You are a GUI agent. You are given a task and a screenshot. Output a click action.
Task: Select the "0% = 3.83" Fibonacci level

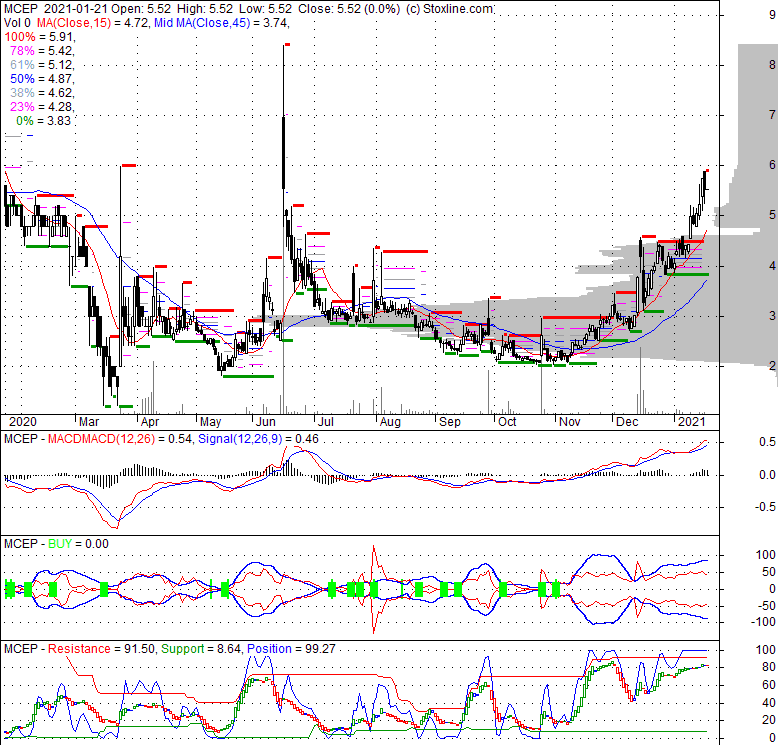tap(43, 120)
